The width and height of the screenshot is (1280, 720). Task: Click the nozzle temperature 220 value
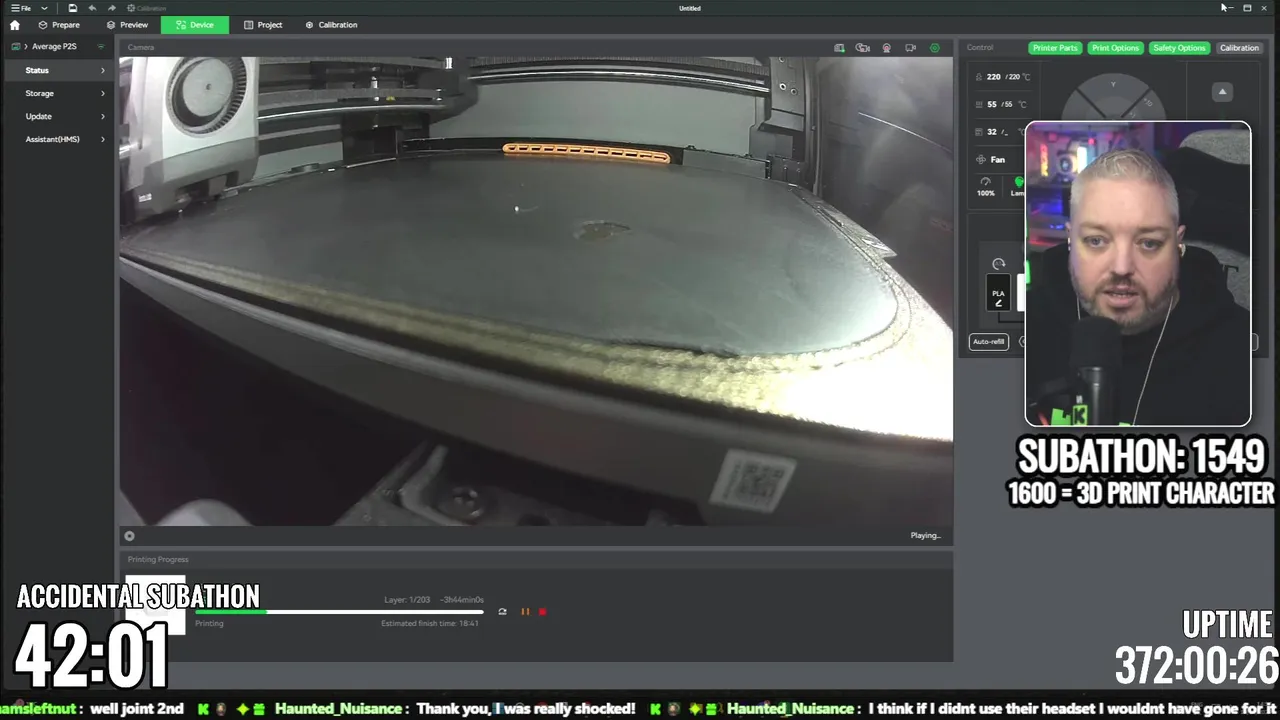pyautogui.click(x=993, y=77)
